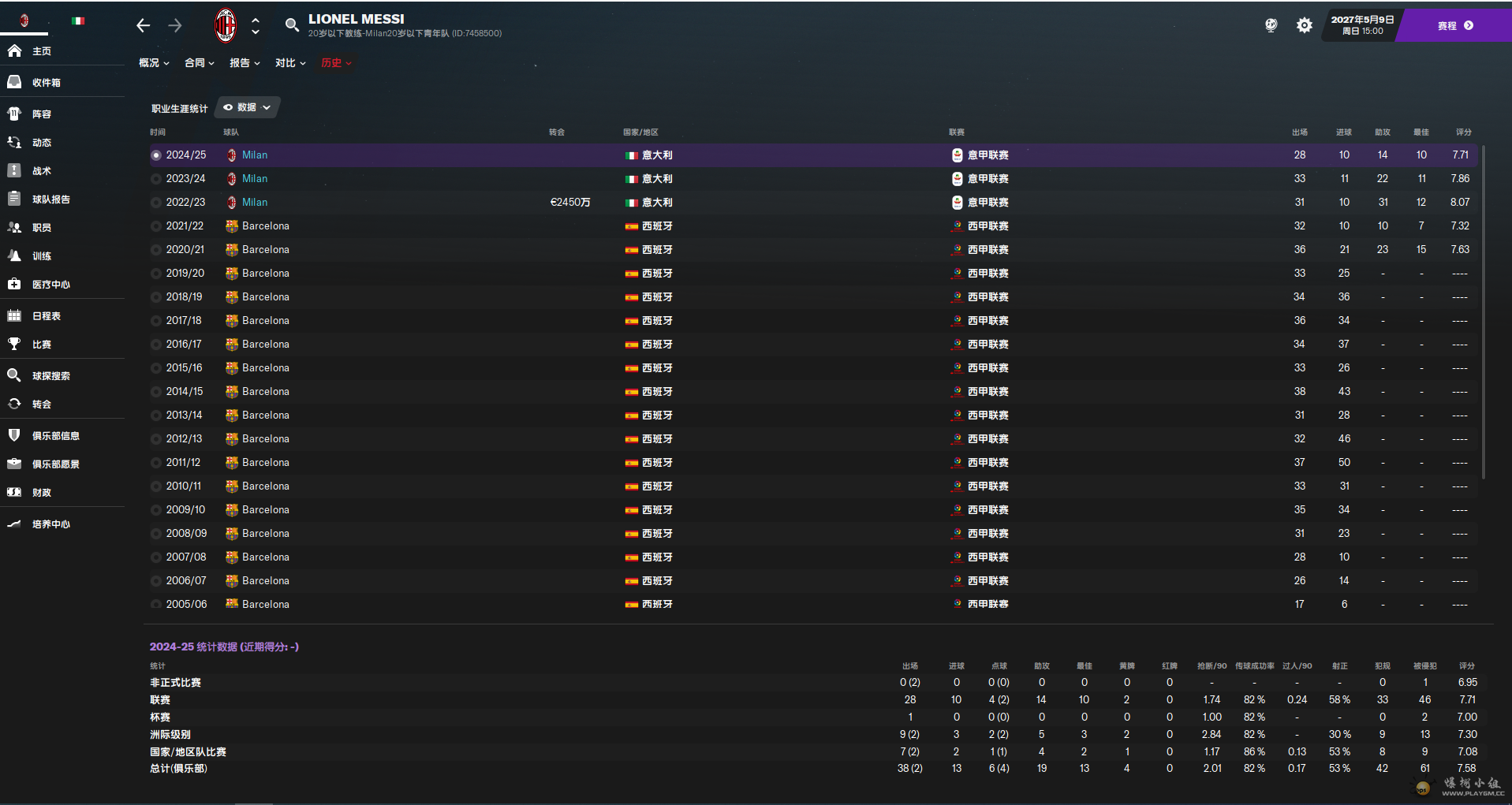
Task: Click the Milan crest tab at top-left
Action: click(x=24, y=20)
